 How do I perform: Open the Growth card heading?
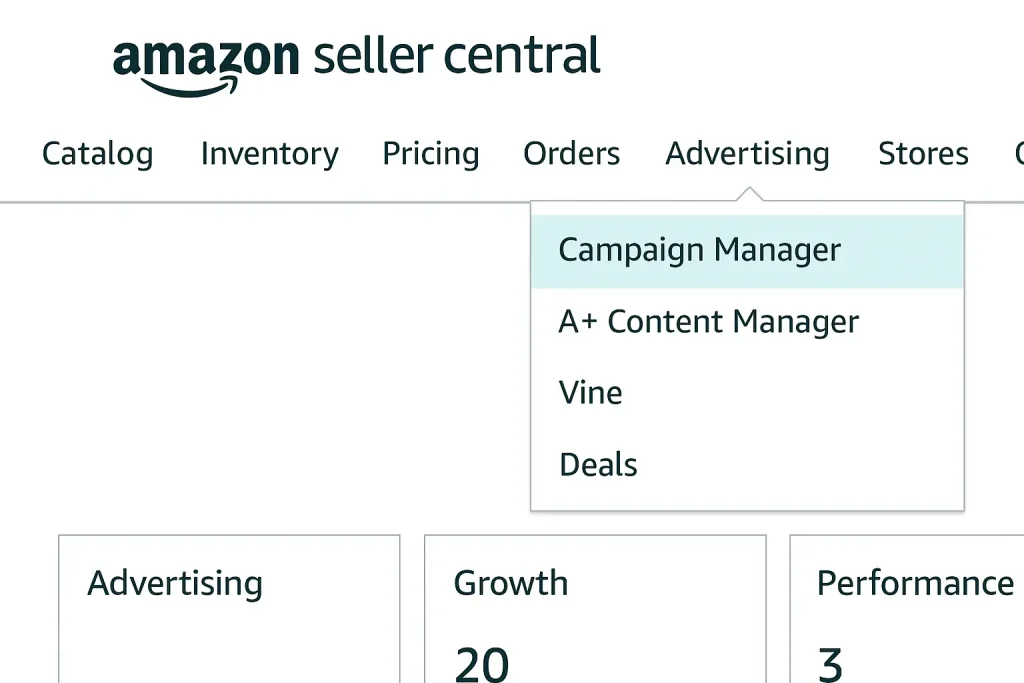pos(510,584)
